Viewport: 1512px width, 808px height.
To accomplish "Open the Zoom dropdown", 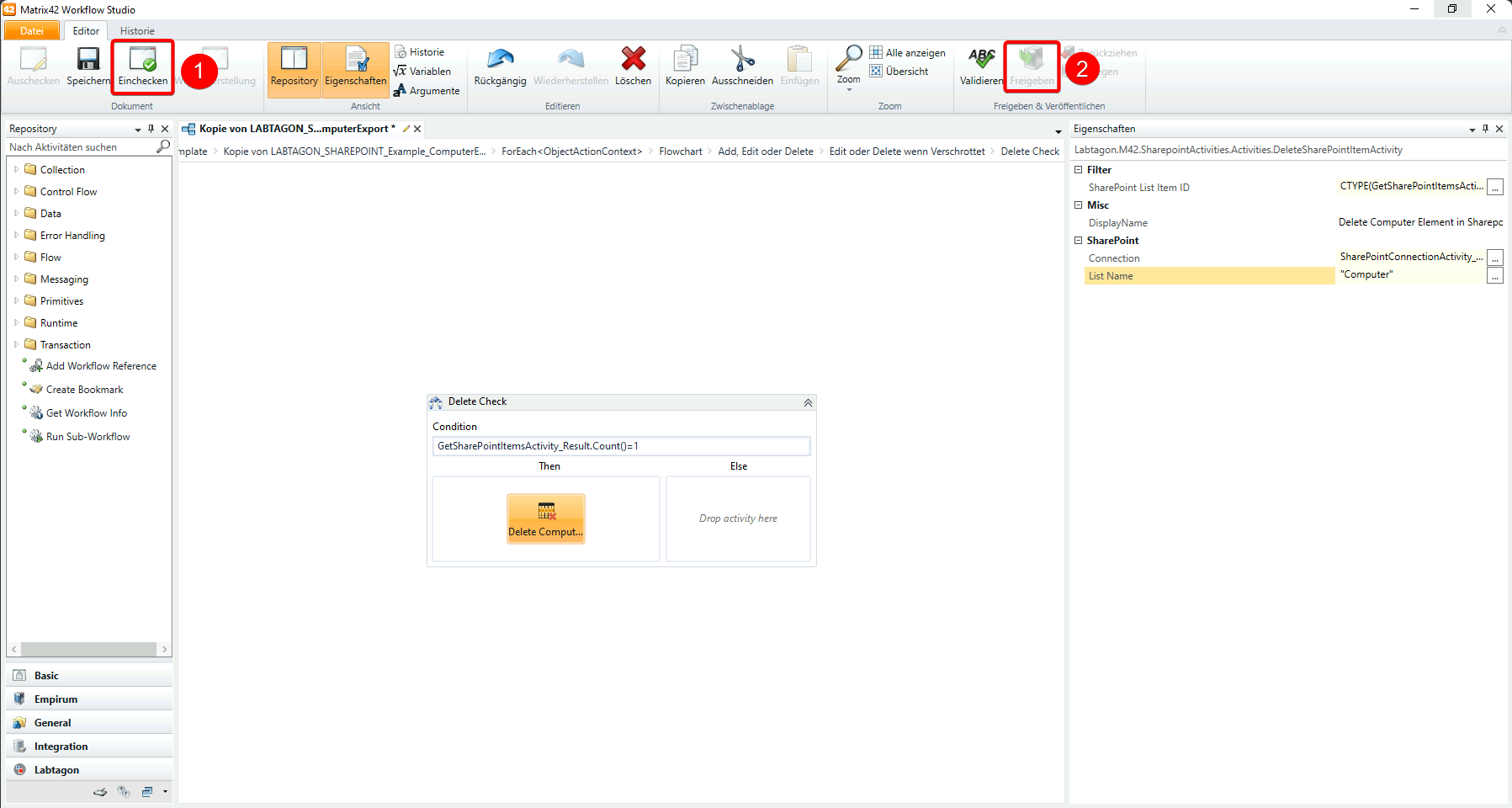I will pyautogui.click(x=848, y=69).
